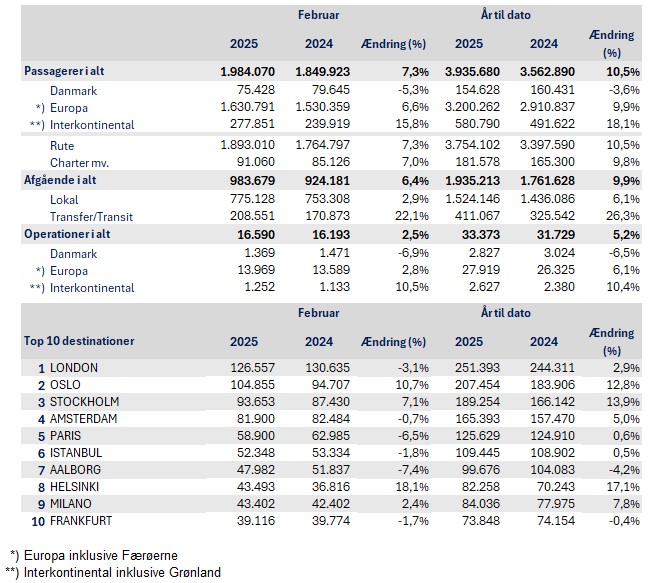Select the "Top 10 destinationer" header cell
This screenshot has height=583, width=655.
(x=78, y=341)
